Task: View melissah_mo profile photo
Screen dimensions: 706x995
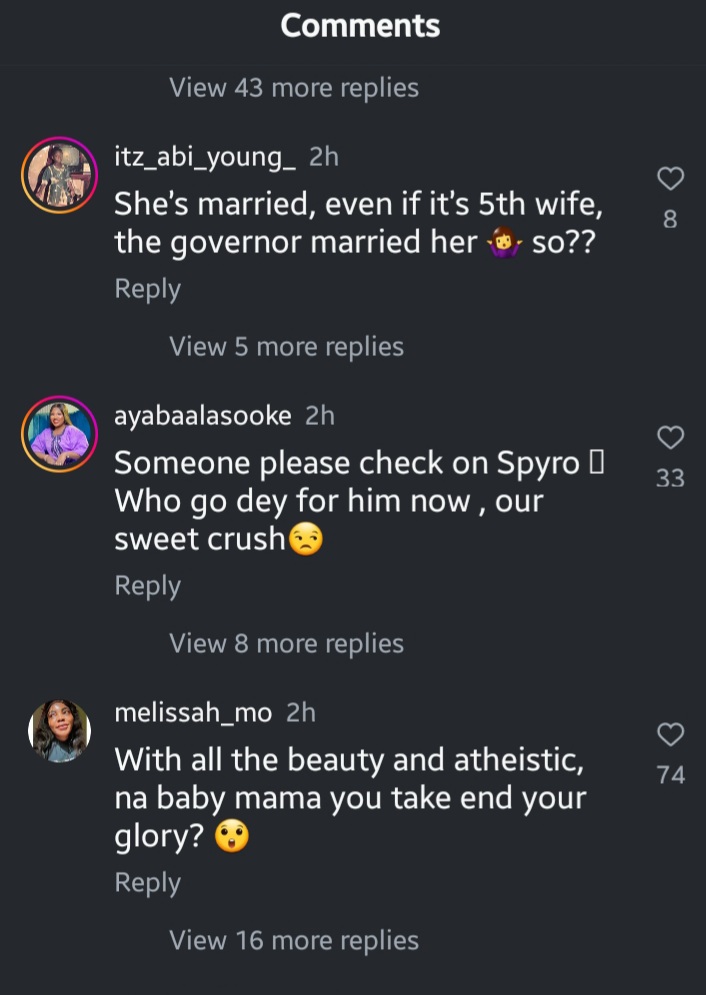Action: pyautogui.click(x=59, y=731)
